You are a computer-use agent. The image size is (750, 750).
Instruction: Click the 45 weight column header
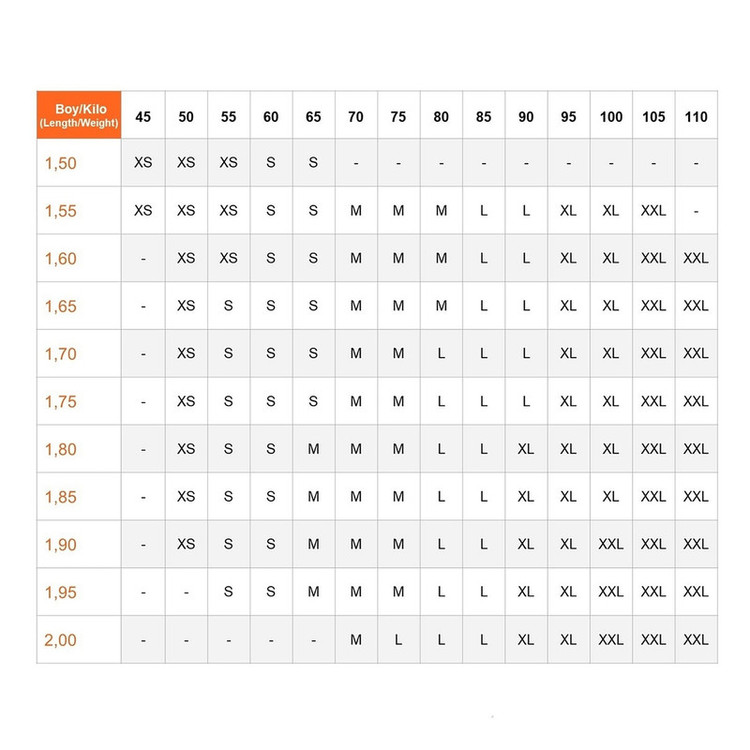(143, 116)
